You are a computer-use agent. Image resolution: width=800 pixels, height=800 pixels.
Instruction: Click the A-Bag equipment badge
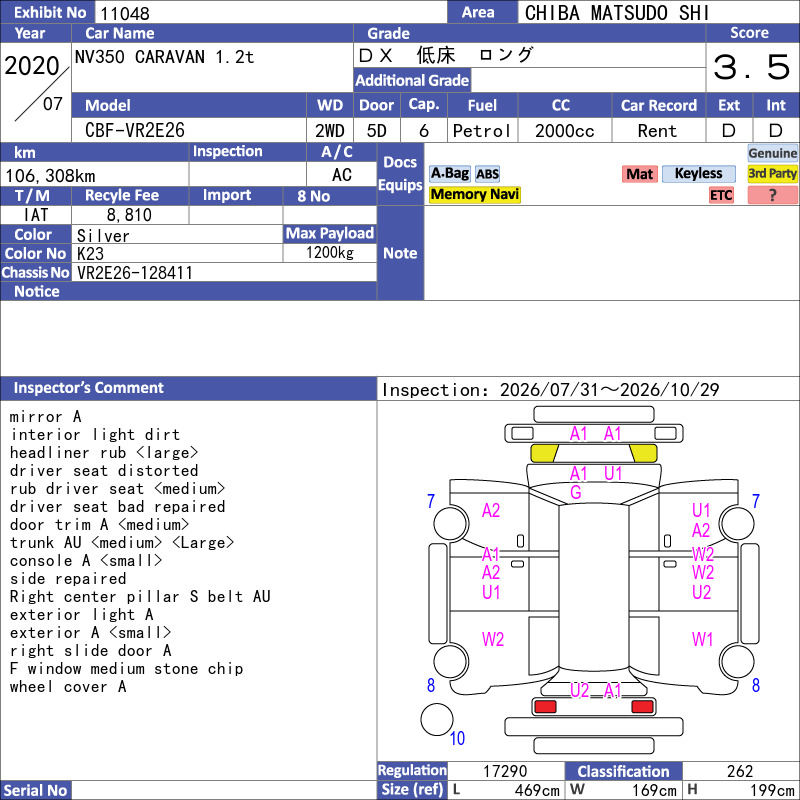tap(449, 173)
